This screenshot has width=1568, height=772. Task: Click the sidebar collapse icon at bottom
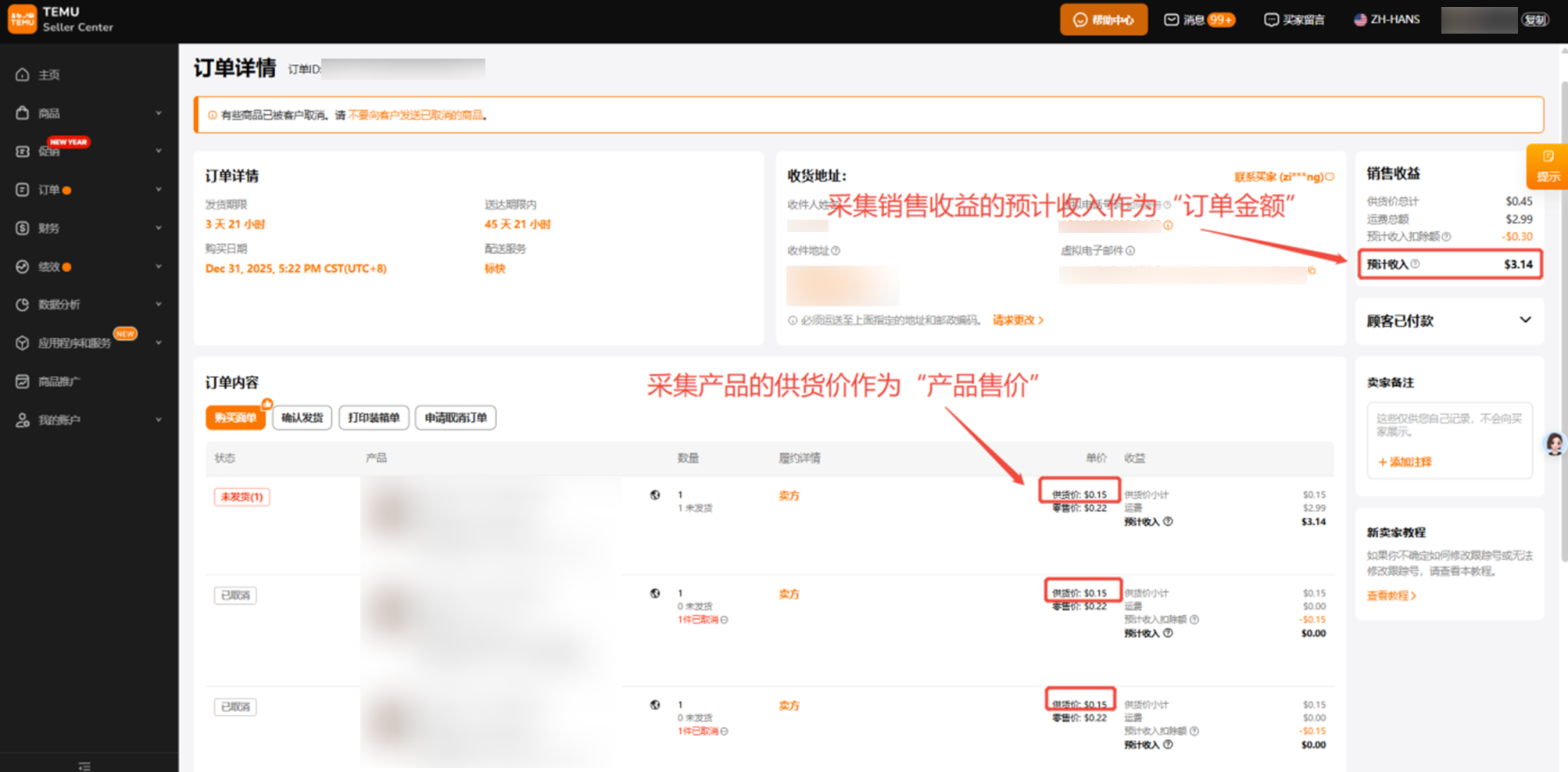click(x=84, y=766)
